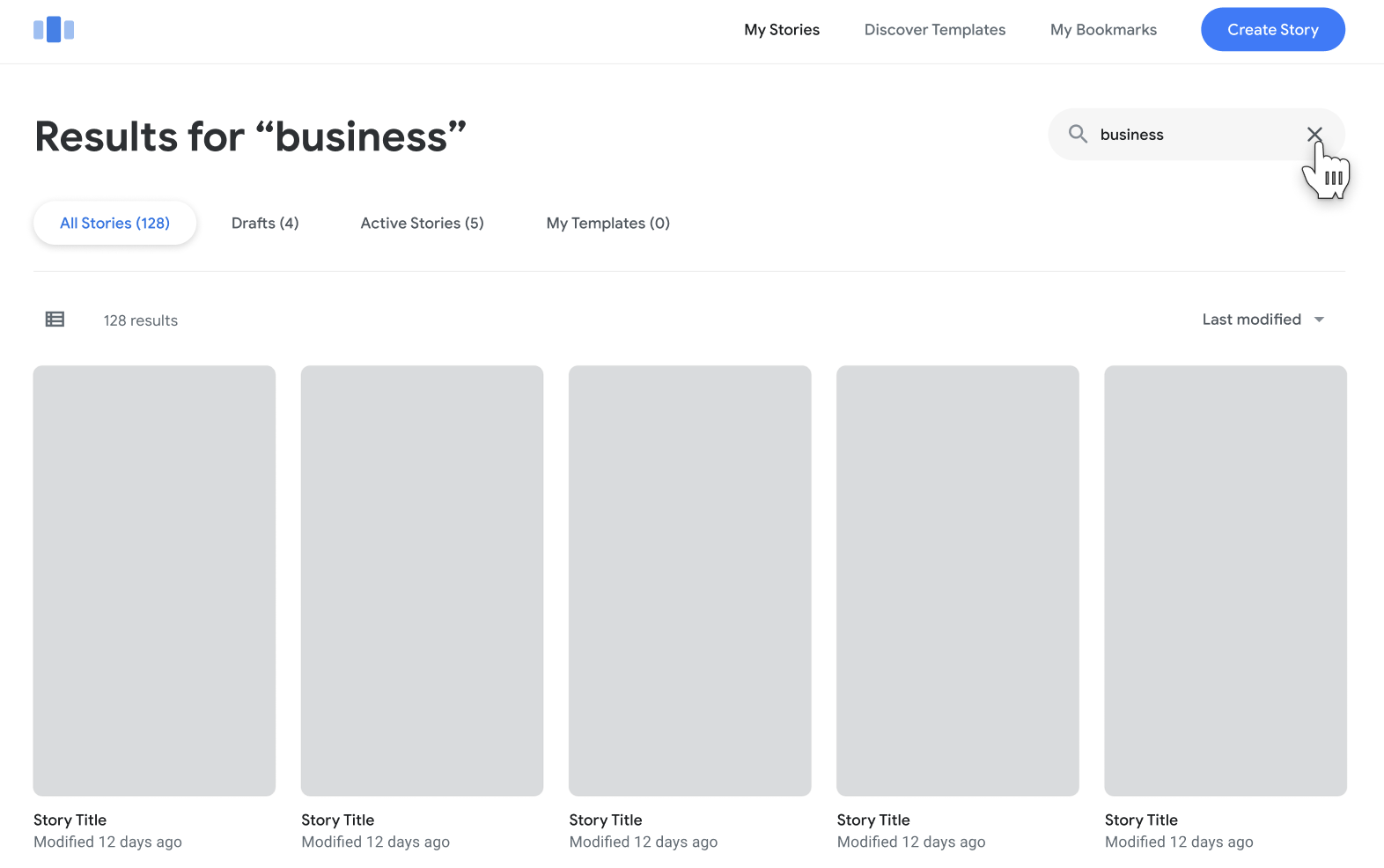
Task: Clear the search field with X icon
Action: [1314, 134]
